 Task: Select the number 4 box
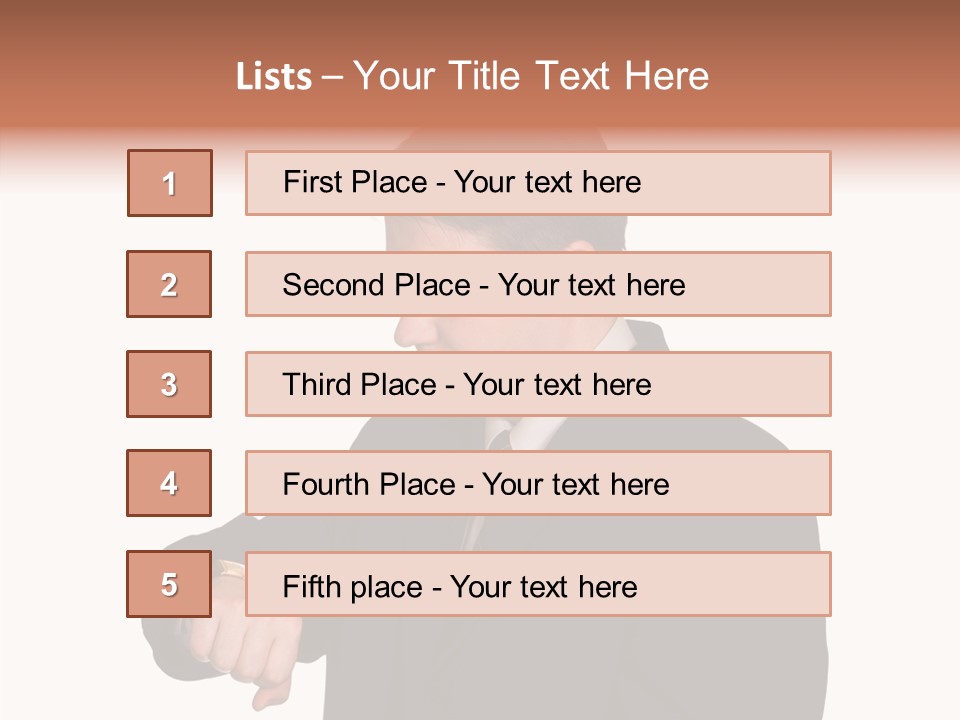point(169,484)
